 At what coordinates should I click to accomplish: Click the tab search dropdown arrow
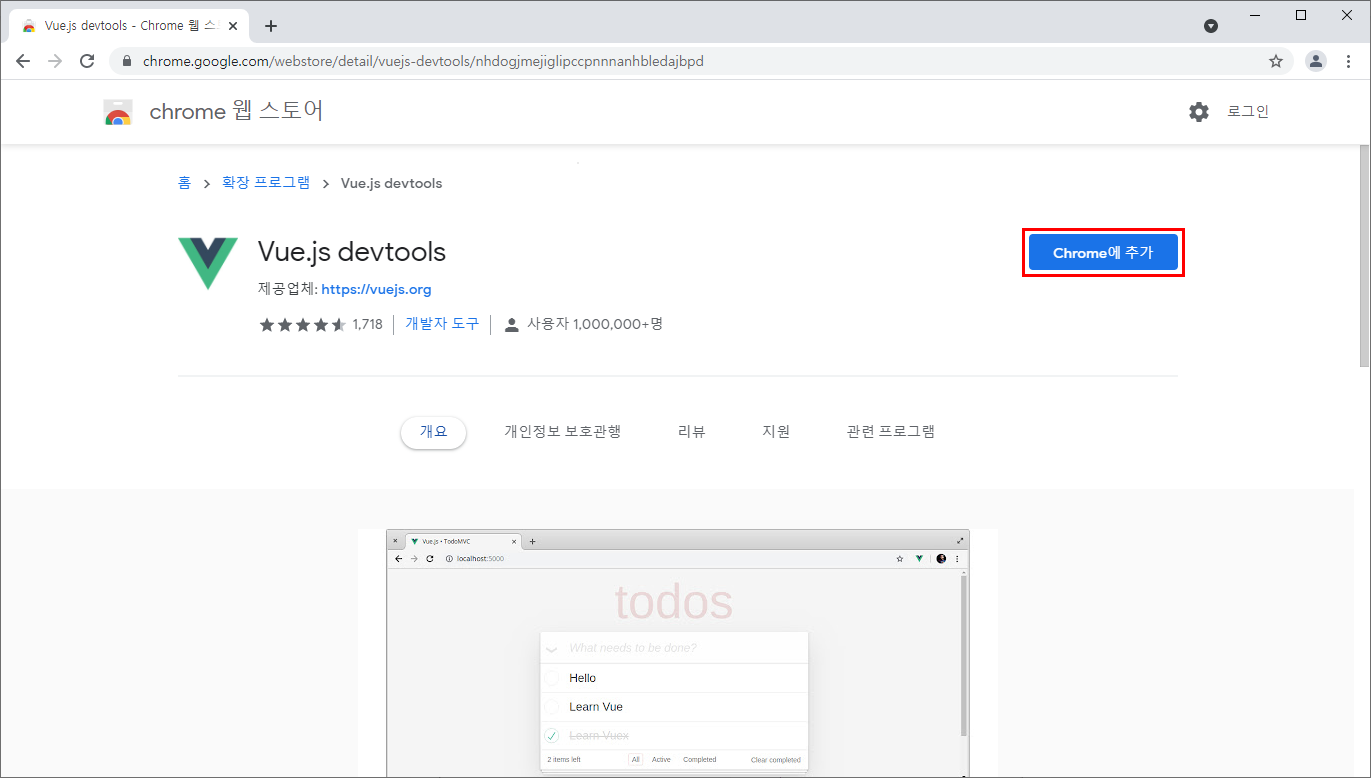point(1211,26)
